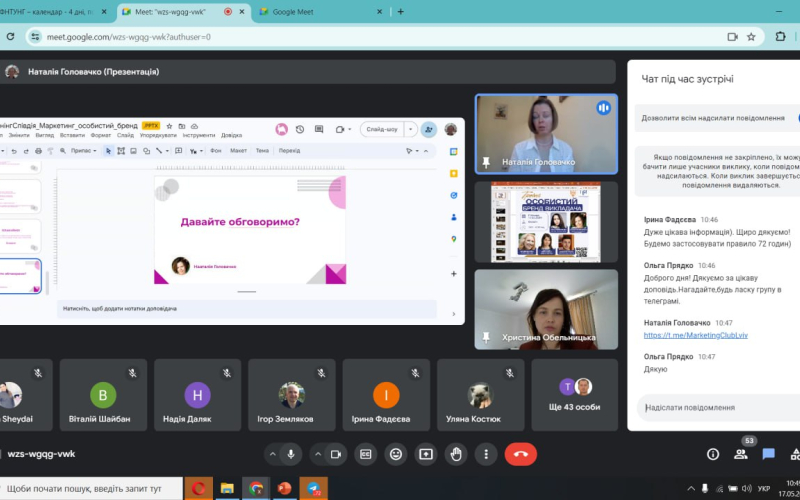The height and width of the screenshot is (500, 800).
Task: Open a new browser tab
Action: [401, 12]
